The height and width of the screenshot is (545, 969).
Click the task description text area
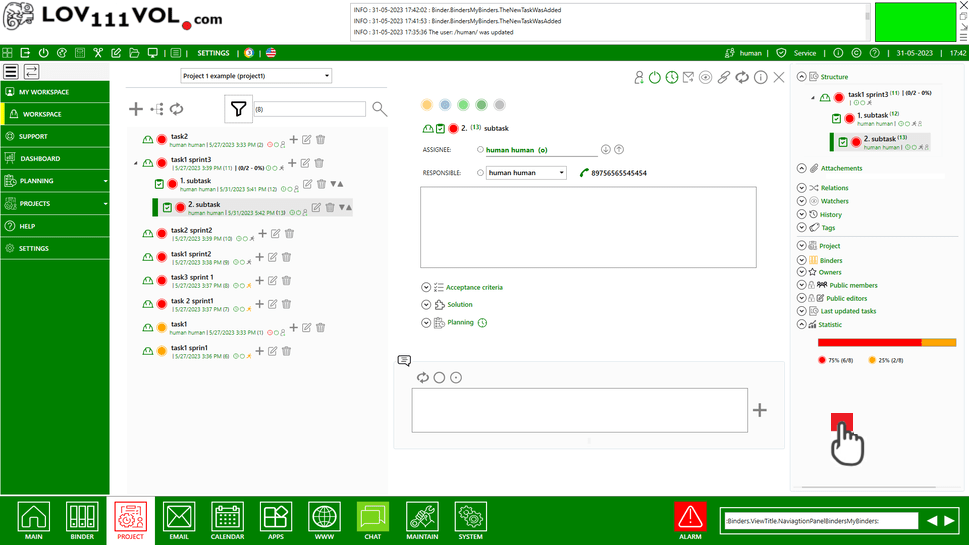[588, 227]
